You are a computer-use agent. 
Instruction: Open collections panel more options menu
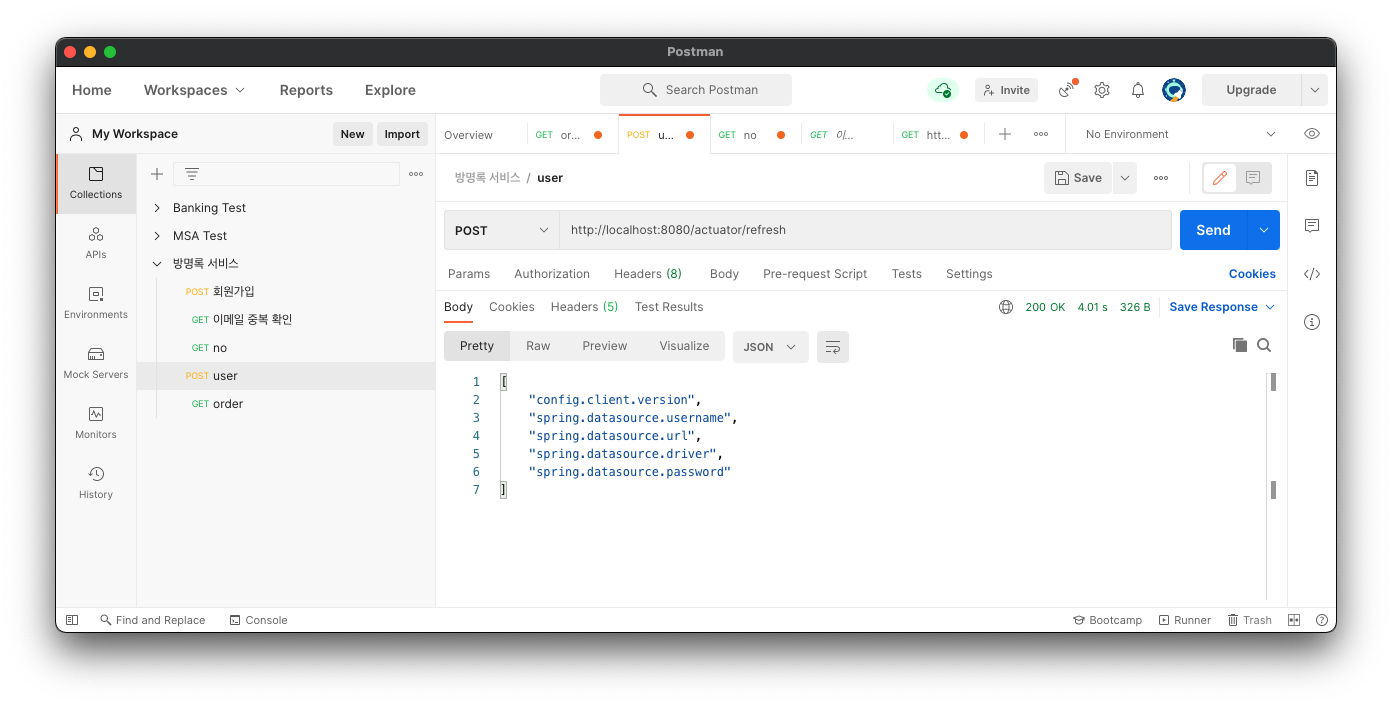[416, 174]
